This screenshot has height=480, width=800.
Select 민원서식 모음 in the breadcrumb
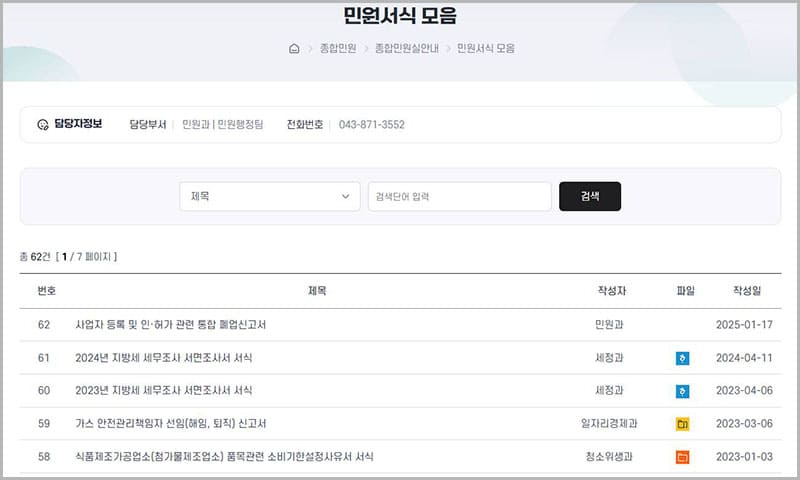click(x=486, y=48)
